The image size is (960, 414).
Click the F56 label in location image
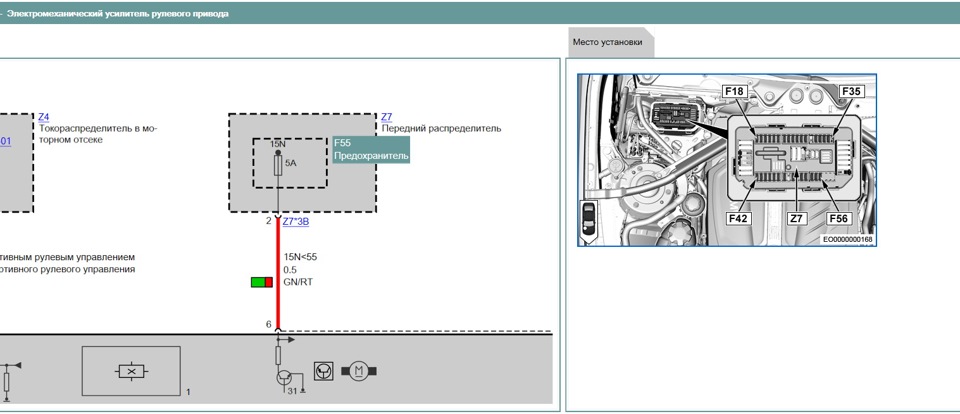pyautogui.click(x=839, y=218)
